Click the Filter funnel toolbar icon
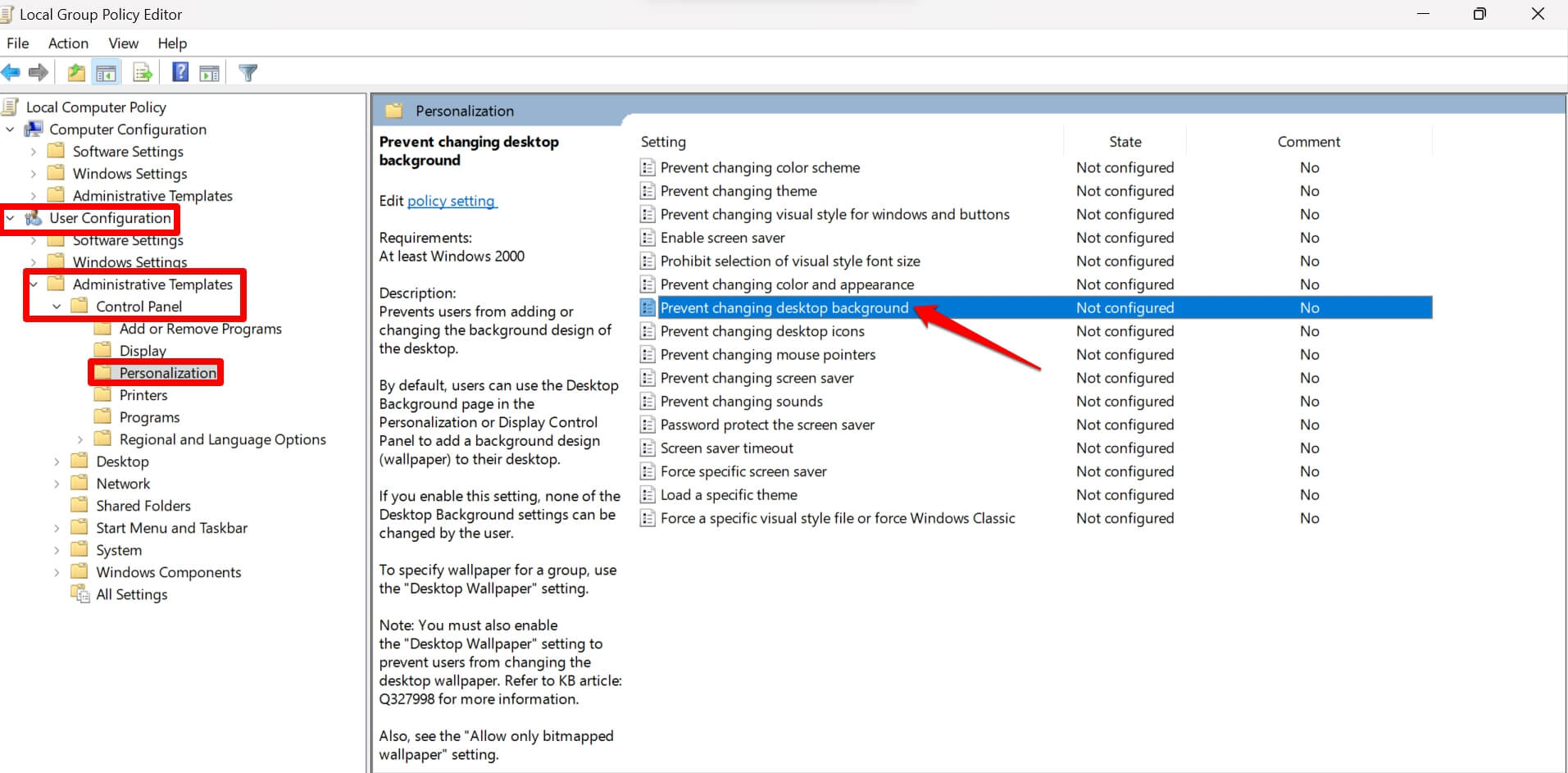1568x773 pixels. click(248, 73)
